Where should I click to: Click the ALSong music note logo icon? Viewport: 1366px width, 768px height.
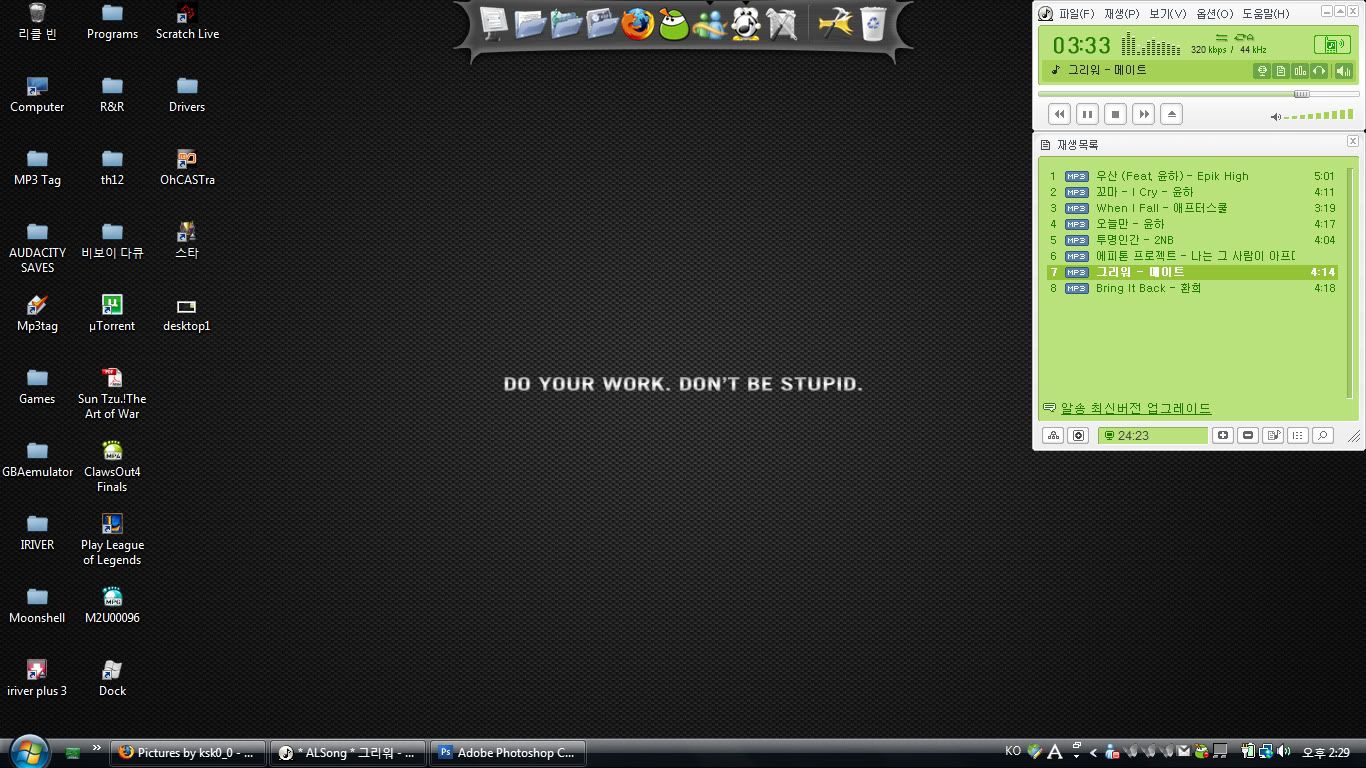(1045, 14)
